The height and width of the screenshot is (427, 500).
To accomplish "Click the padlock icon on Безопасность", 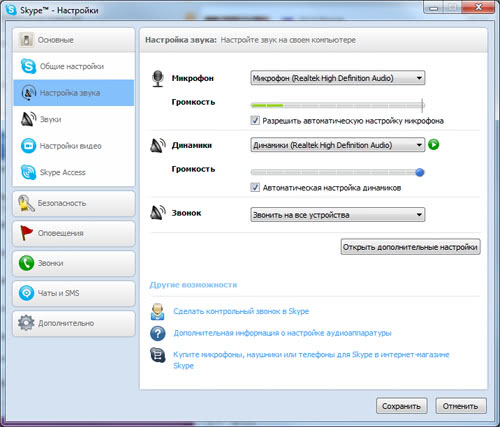I will pos(26,203).
